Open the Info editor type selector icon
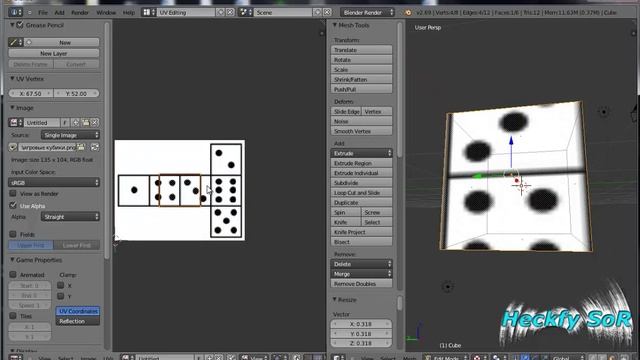The image size is (640, 360). (16, 12)
